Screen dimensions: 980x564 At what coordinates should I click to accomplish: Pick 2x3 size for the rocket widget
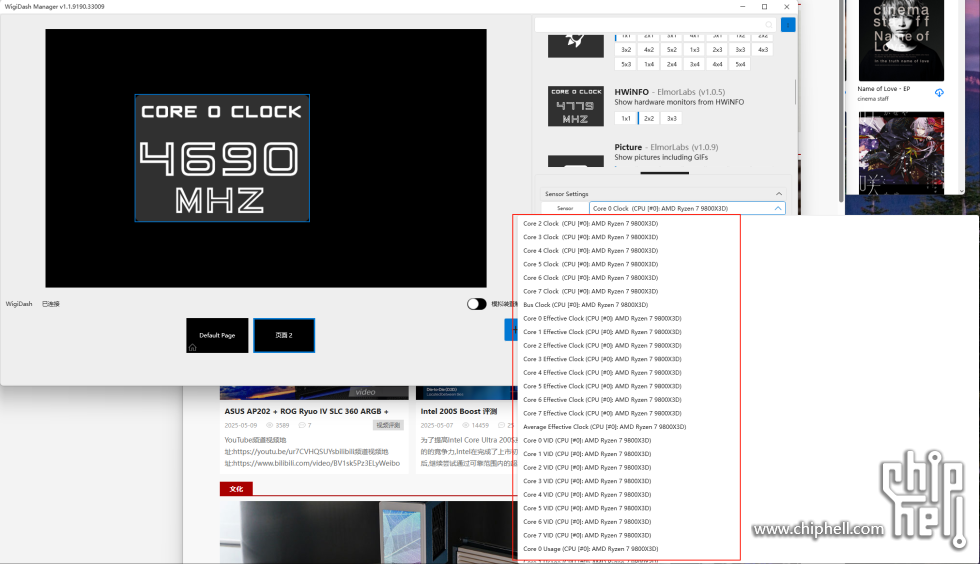point(717,49)
